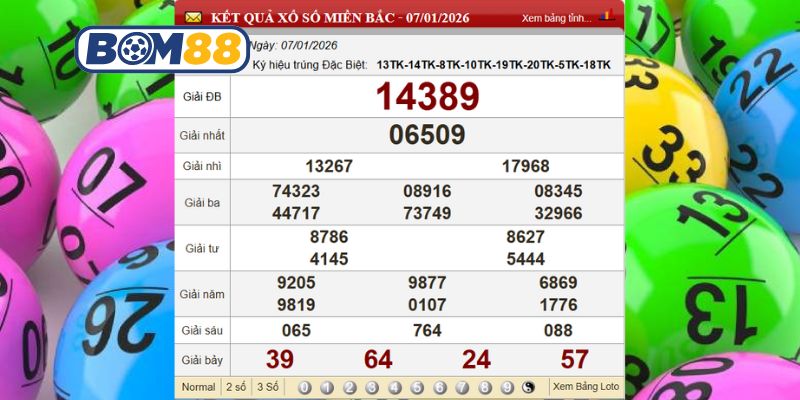The image size is (800, 400).
Task: Click special prize number 14389
Action: click(428, 96)
